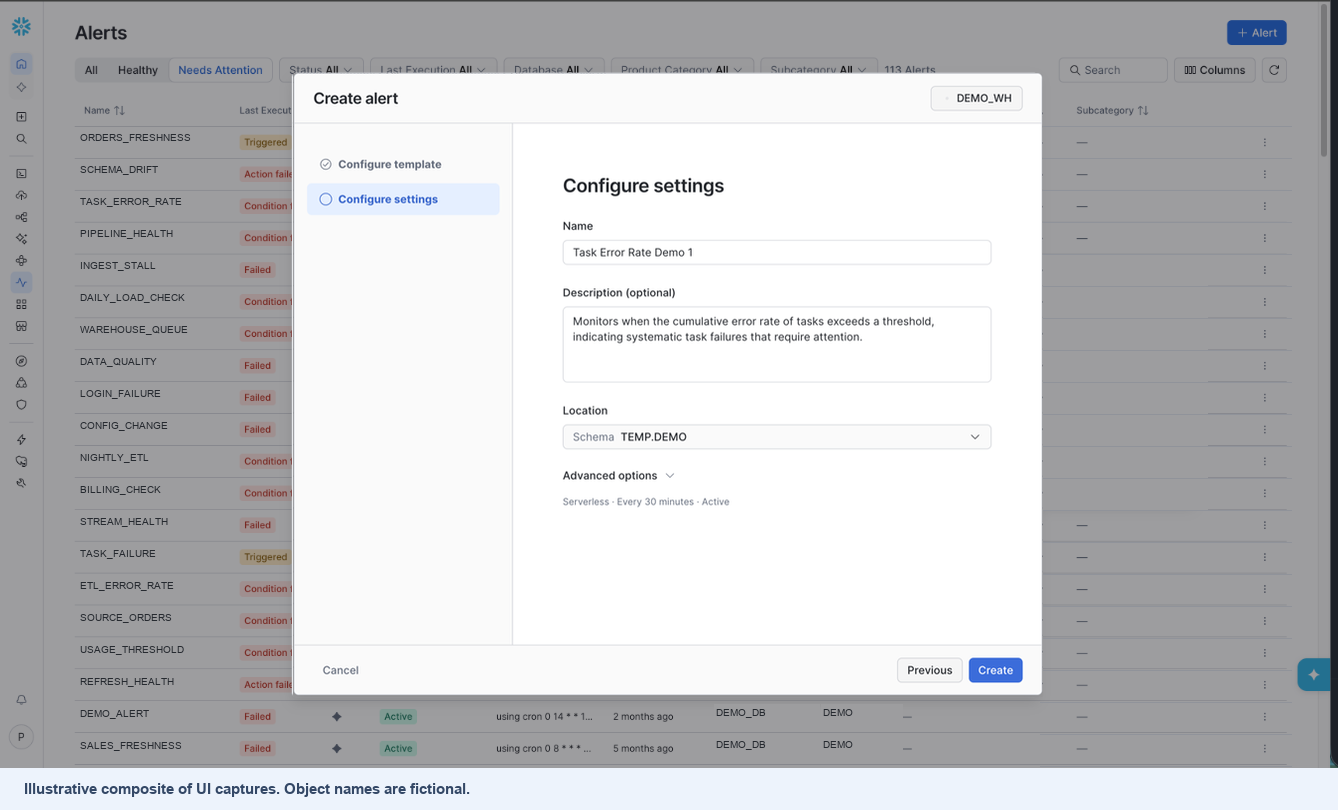
Task: Click the Active badge in DEMO_ALERT row
Action: [x=398, y=717]
